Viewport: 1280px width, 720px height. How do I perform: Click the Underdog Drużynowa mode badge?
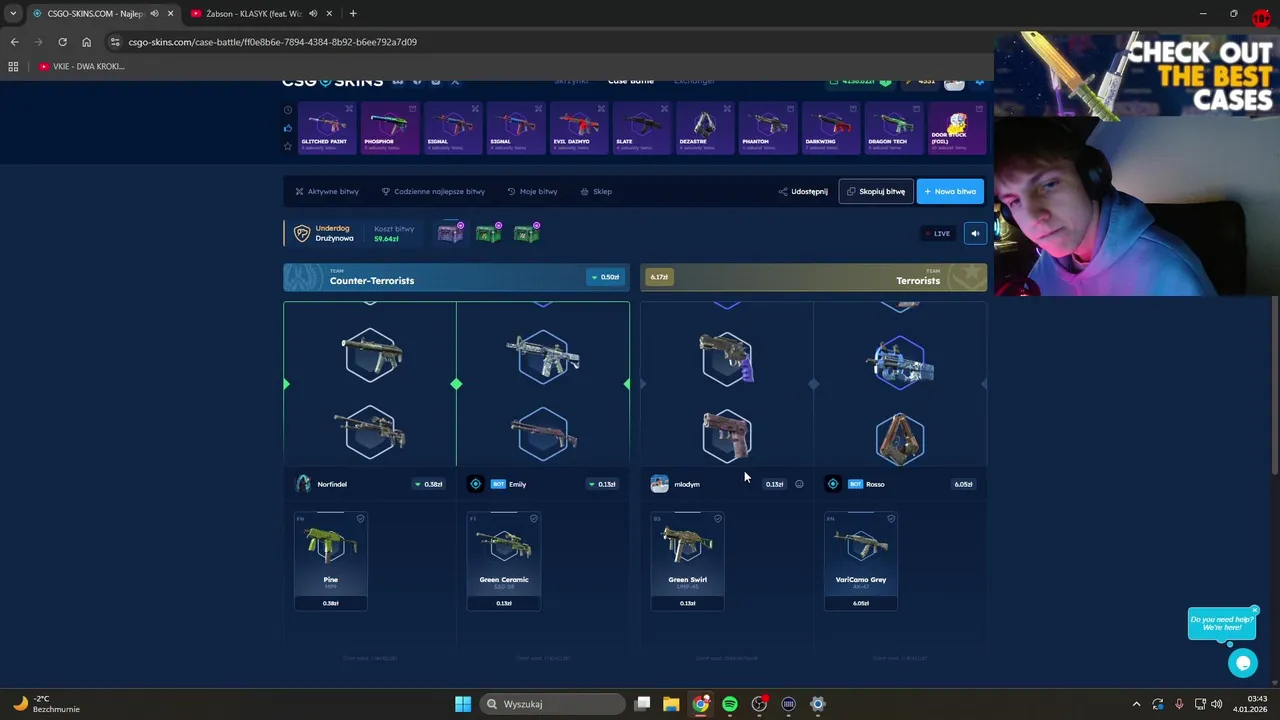coord(324,233)
